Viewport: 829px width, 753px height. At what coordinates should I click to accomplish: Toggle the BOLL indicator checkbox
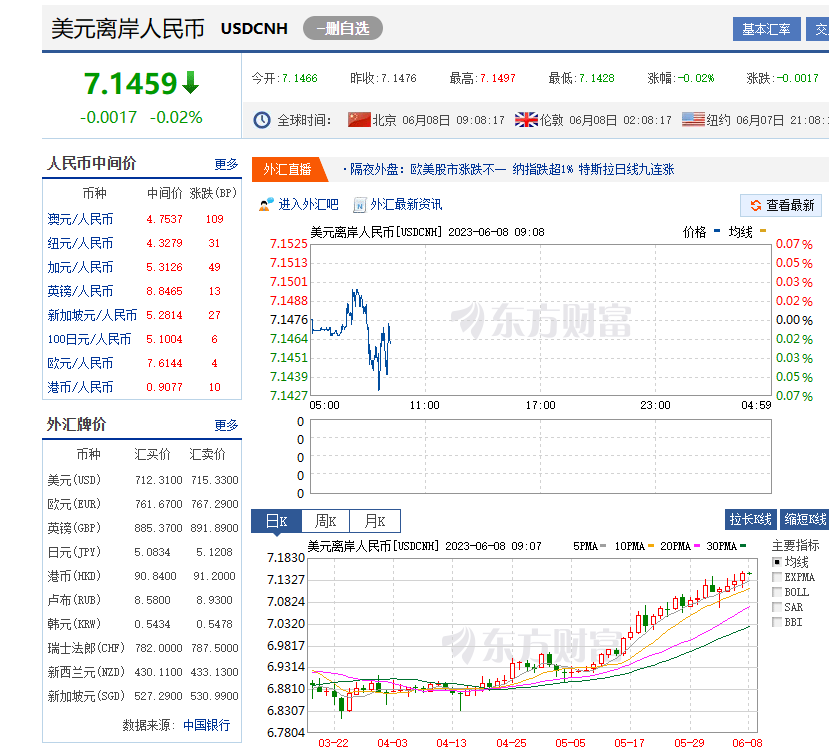[x=777, y=593]
